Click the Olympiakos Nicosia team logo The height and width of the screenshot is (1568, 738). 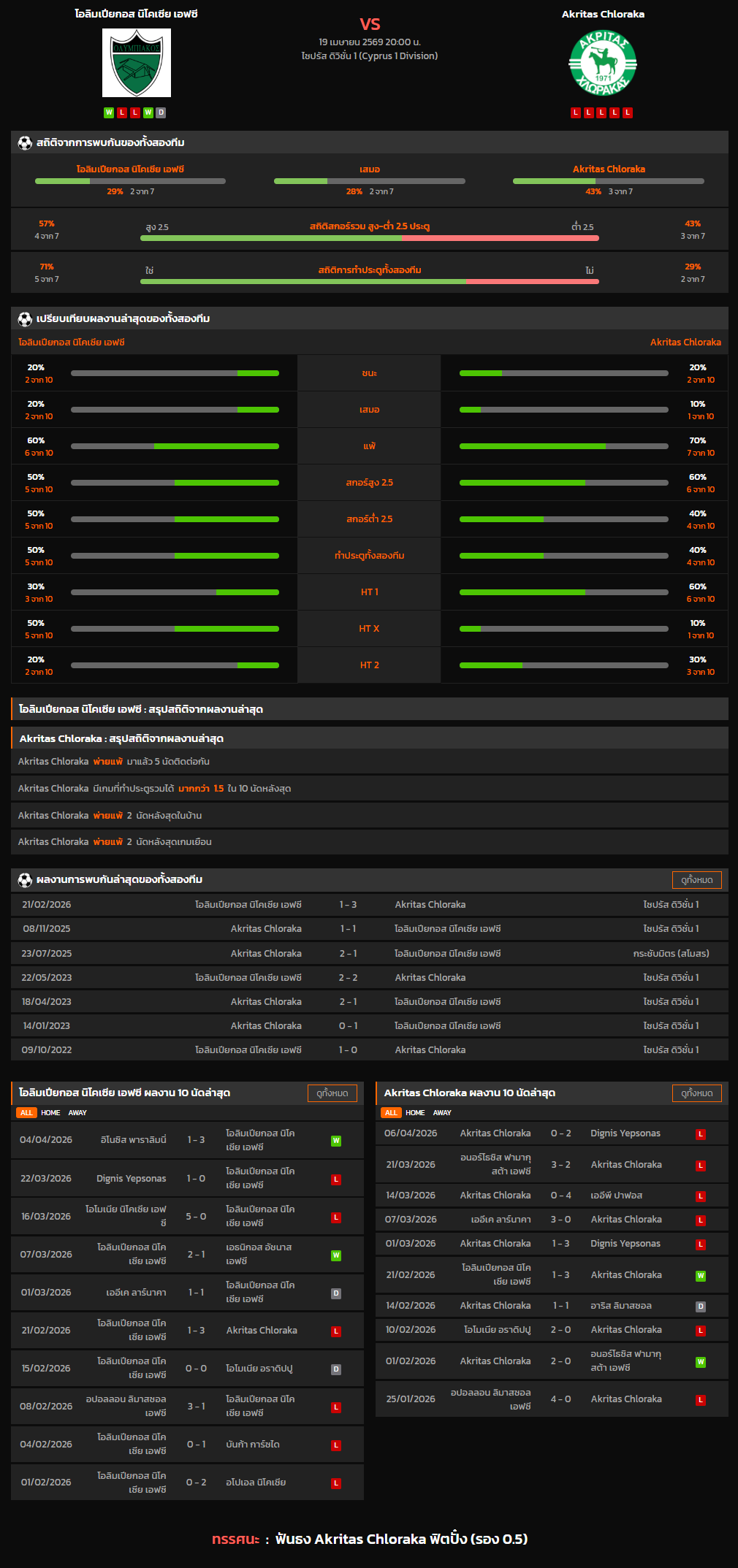click(x=137, y=63)
